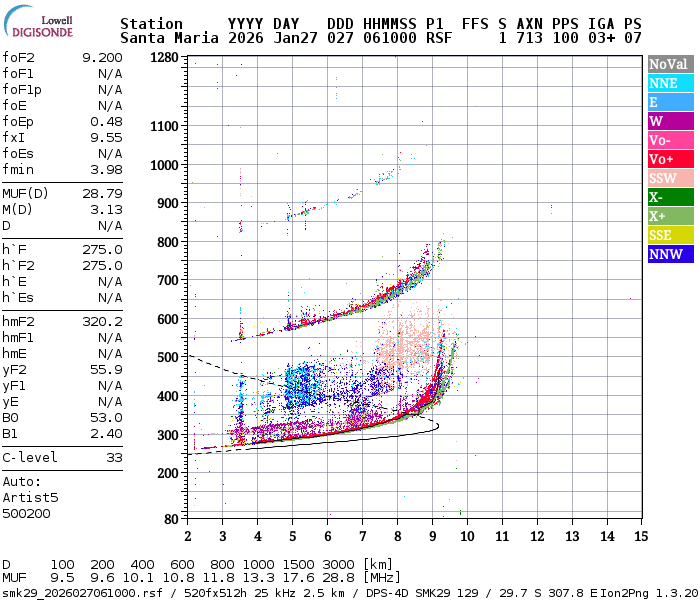Click the fmin value 3.98
This screenshot has height=600, width=700.
[106, 170]
